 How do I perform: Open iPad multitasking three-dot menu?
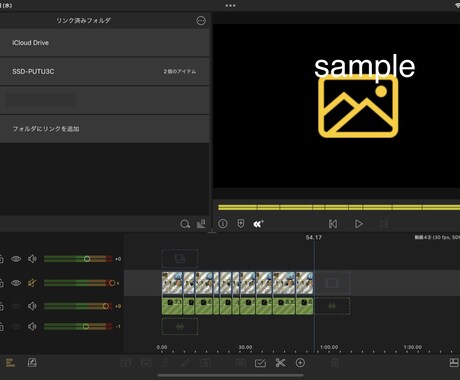230,6
